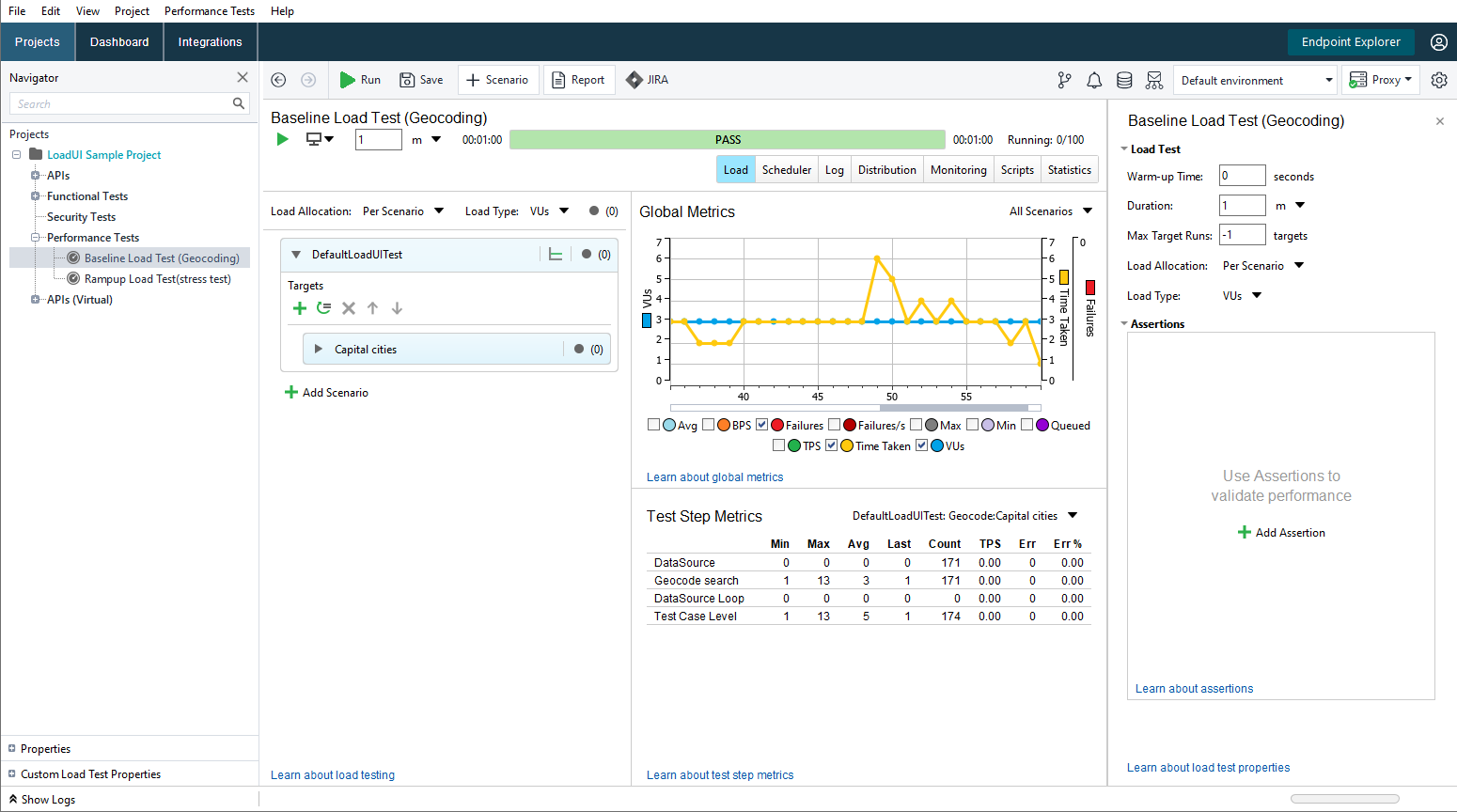Open the Default environment dropdown
Screen dimensions: 1457x812
pyautogui.click(x=1255, y=81)
